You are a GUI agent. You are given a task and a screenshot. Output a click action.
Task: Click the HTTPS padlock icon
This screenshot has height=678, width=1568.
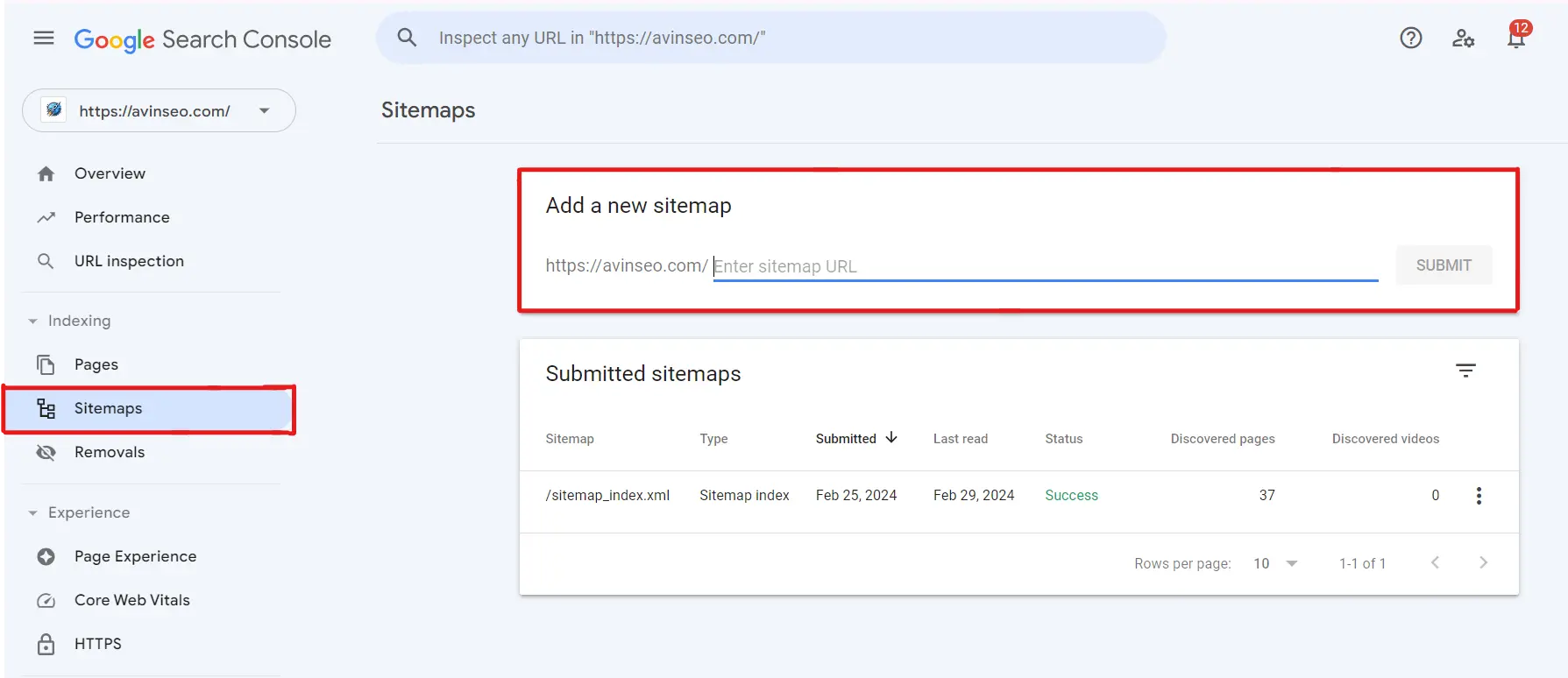(x=46, y=644)
